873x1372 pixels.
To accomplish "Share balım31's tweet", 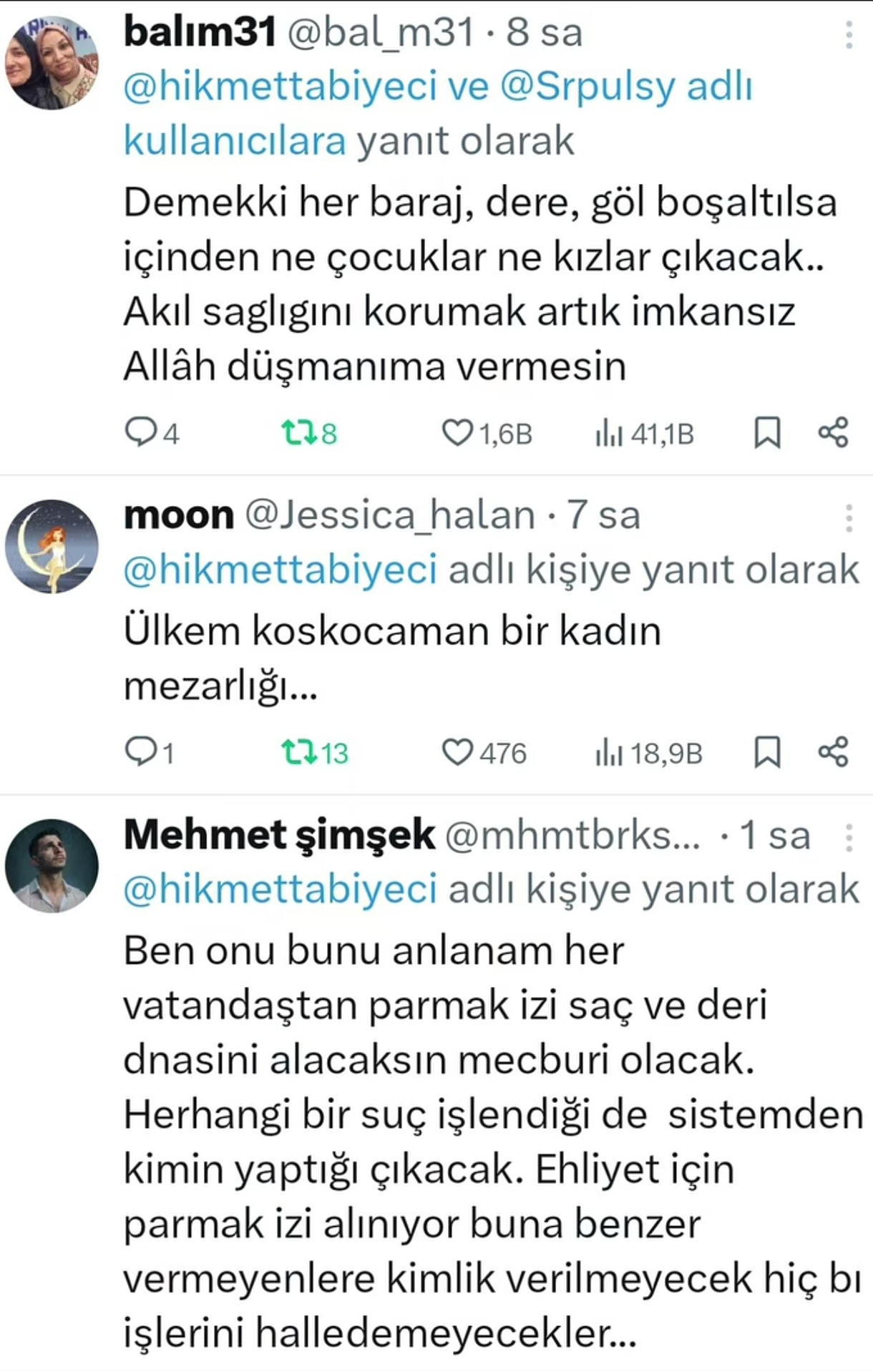I will [x=834, y=432].
